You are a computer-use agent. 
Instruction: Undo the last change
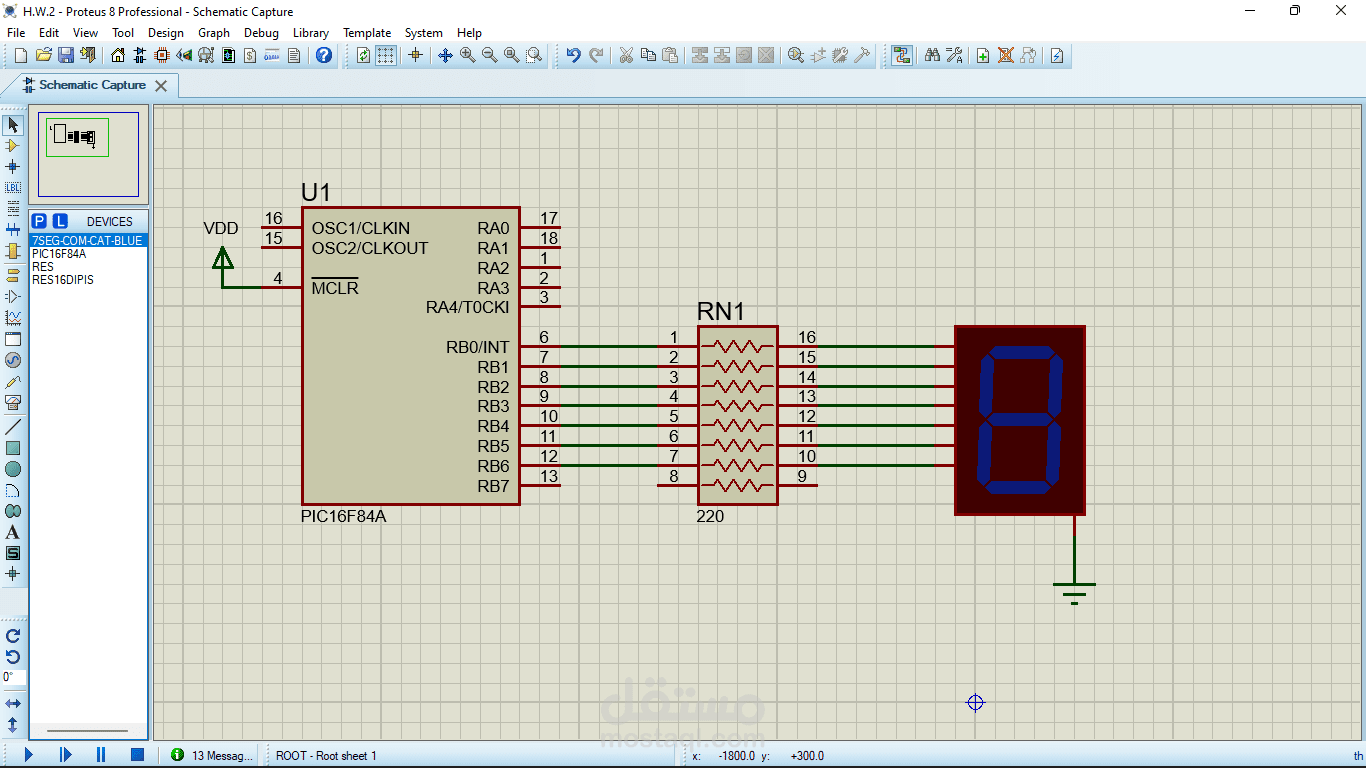pyautogui.click(x=573, y=55)
